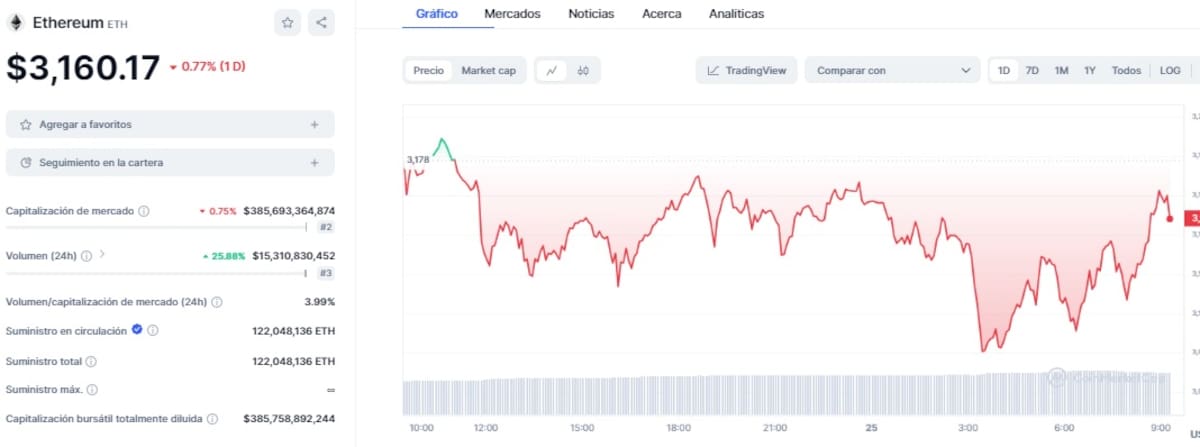Select the line chart view icon
1200x447 pixels.
pos(551,71)
